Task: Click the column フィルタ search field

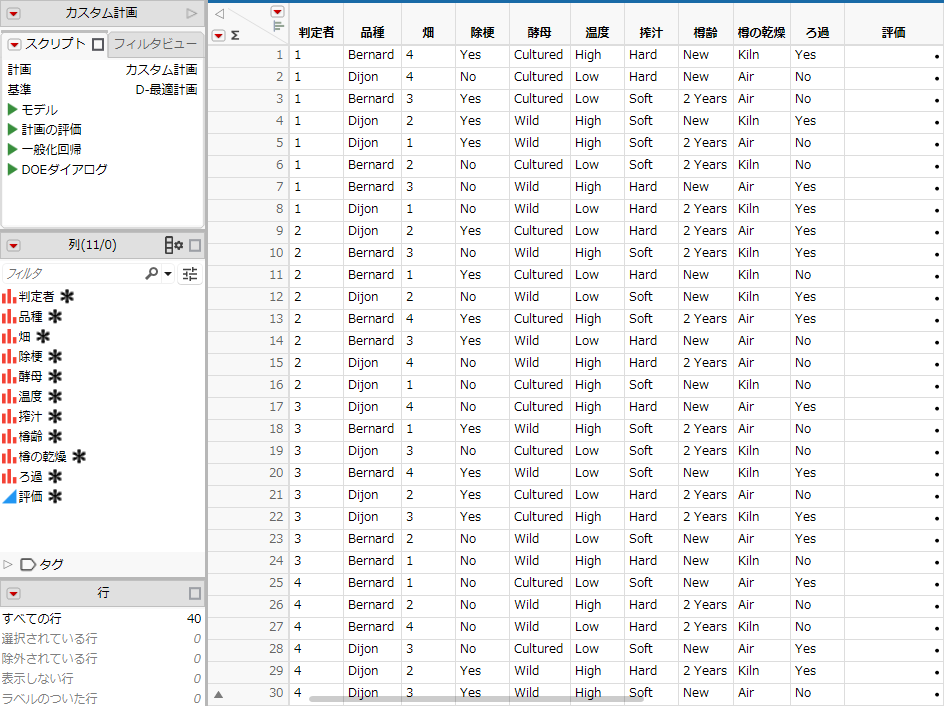Action: coord(72,274)
